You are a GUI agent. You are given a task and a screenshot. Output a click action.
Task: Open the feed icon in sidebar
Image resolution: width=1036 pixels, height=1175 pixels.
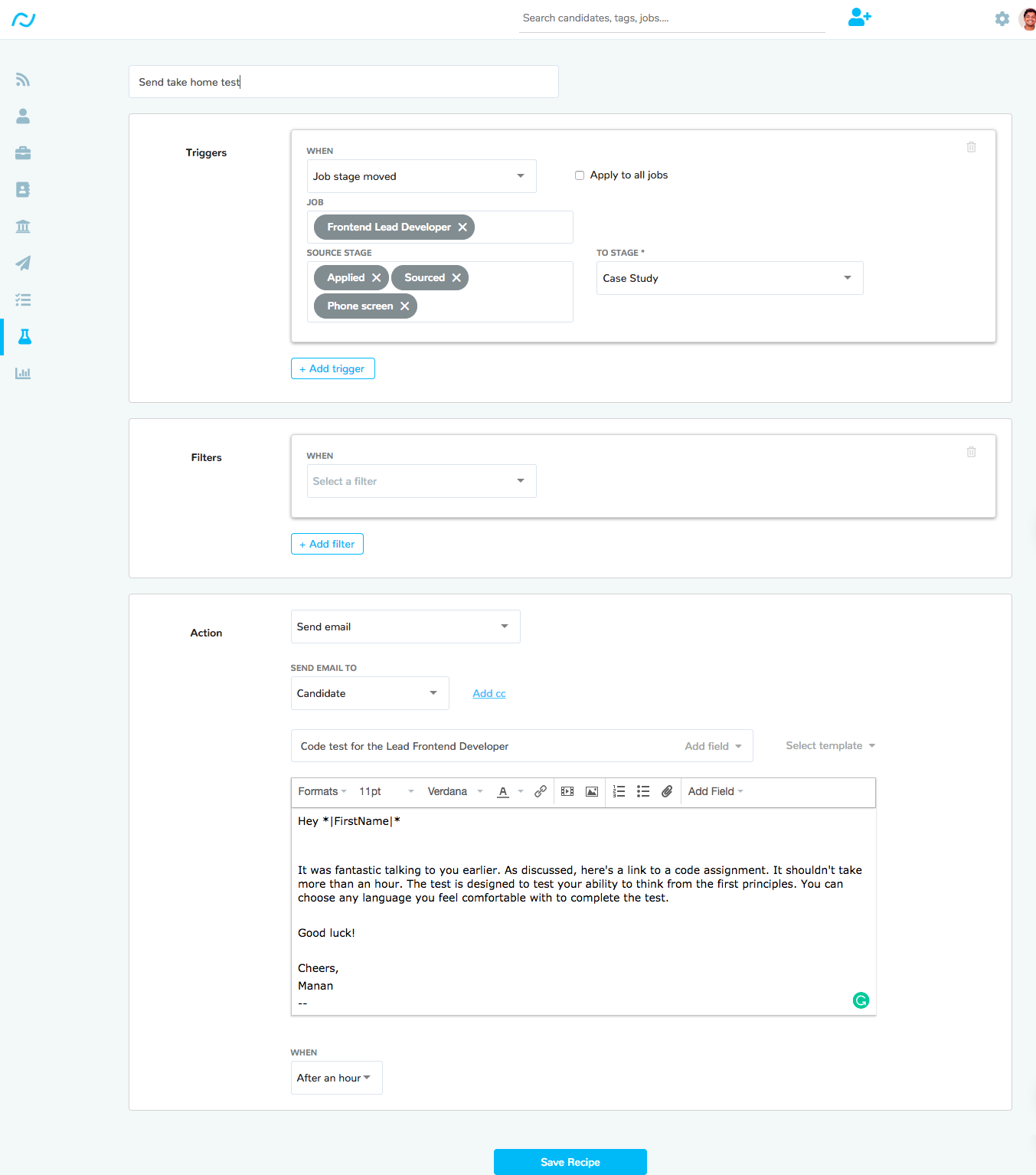[x=23, y=80]
